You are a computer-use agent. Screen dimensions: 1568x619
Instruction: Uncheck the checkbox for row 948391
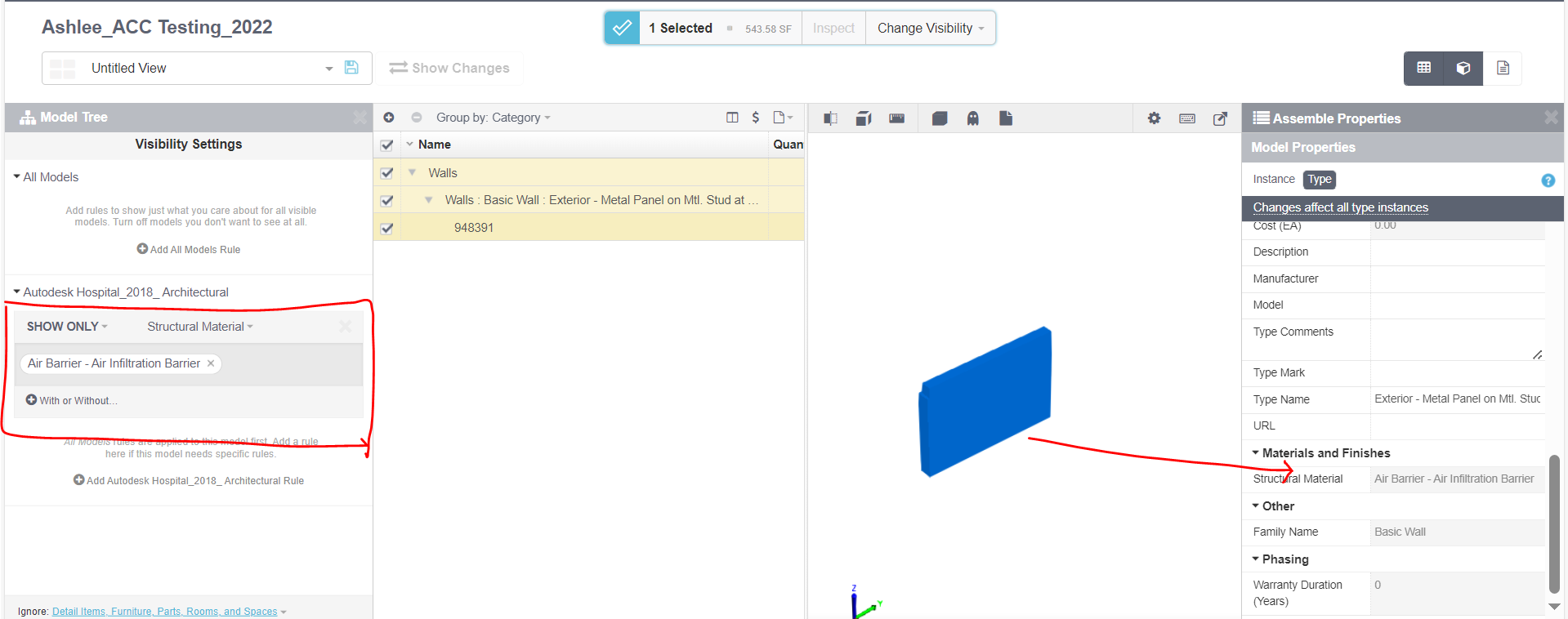click(x=387, y=229)
